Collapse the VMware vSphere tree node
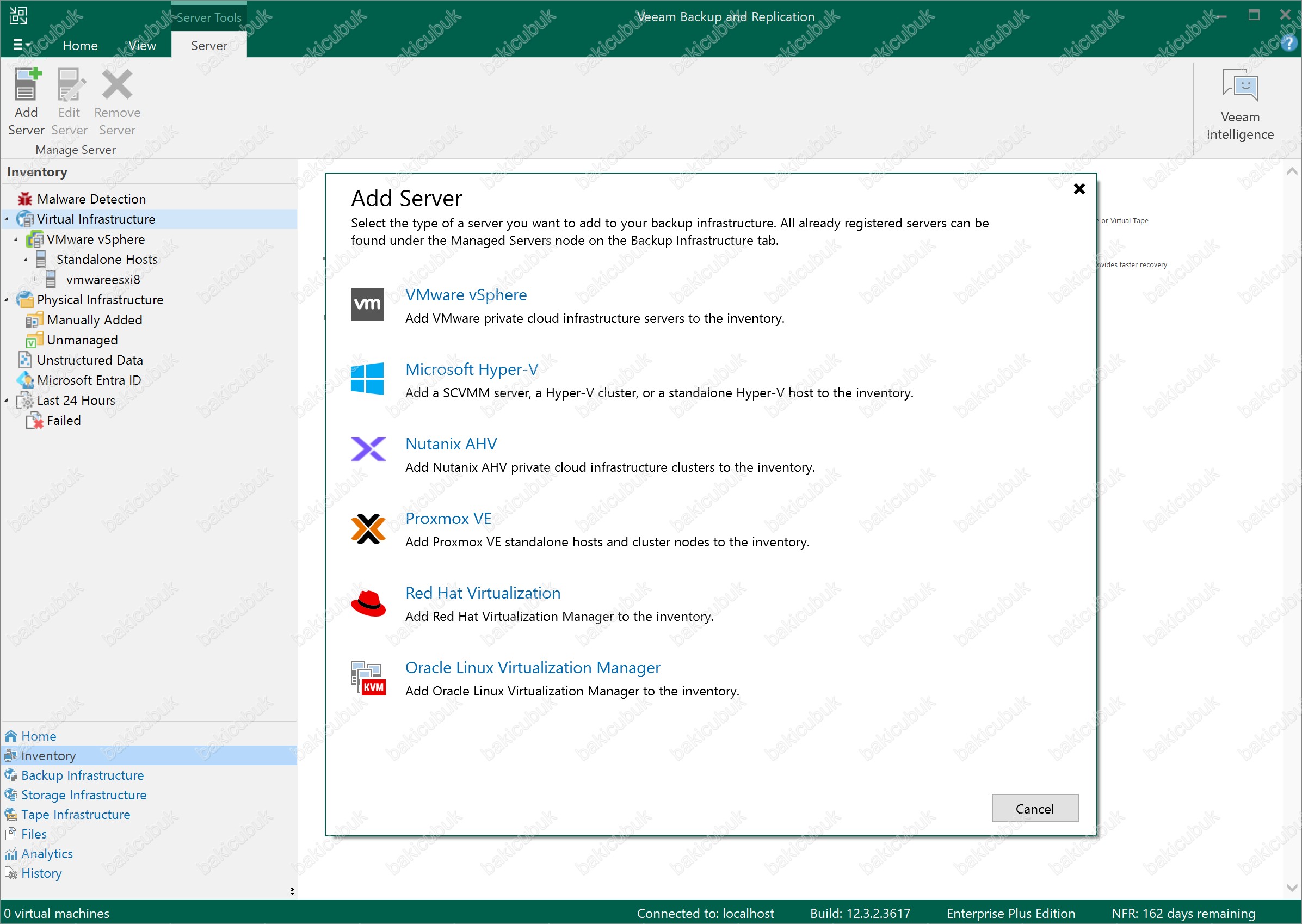The image size is (1302, 924). coord(16,239)
